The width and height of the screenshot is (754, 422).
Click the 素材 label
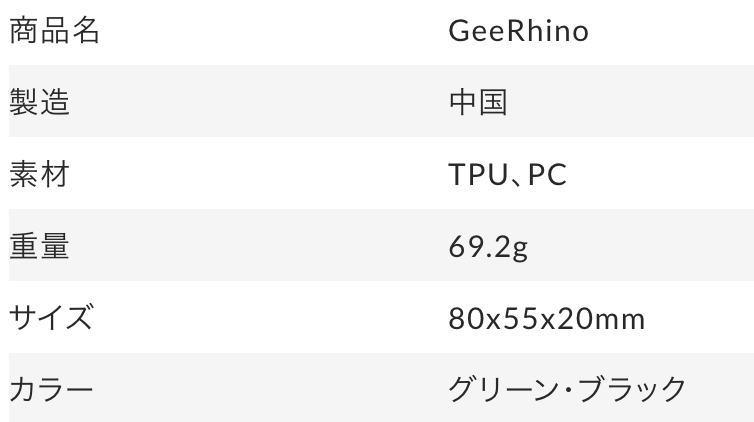40,175
